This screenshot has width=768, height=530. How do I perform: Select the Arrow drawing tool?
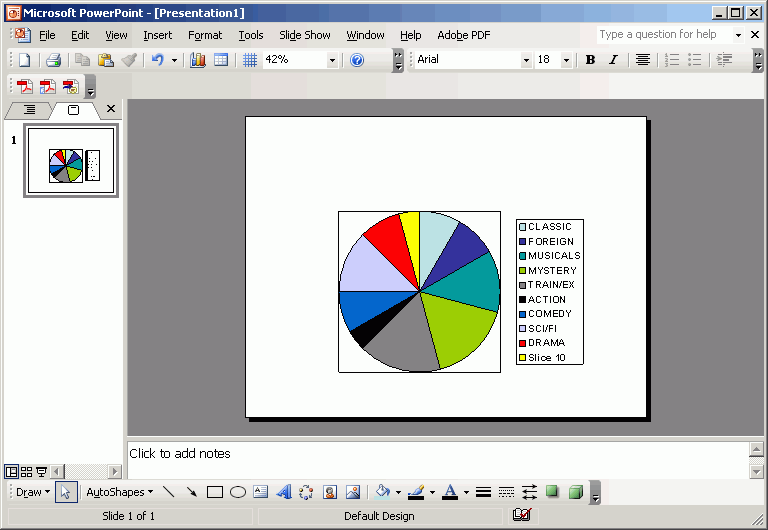[x=191, y=492]
